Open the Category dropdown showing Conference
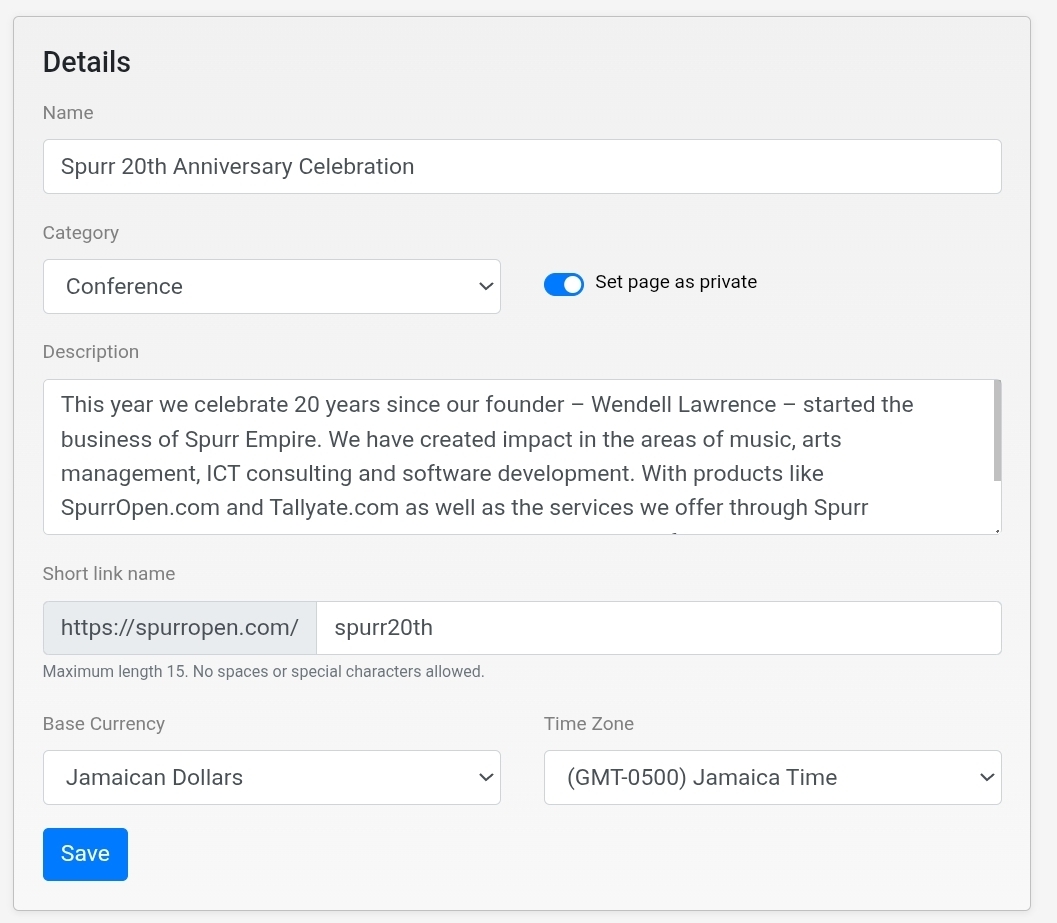 tap(272, 287)
